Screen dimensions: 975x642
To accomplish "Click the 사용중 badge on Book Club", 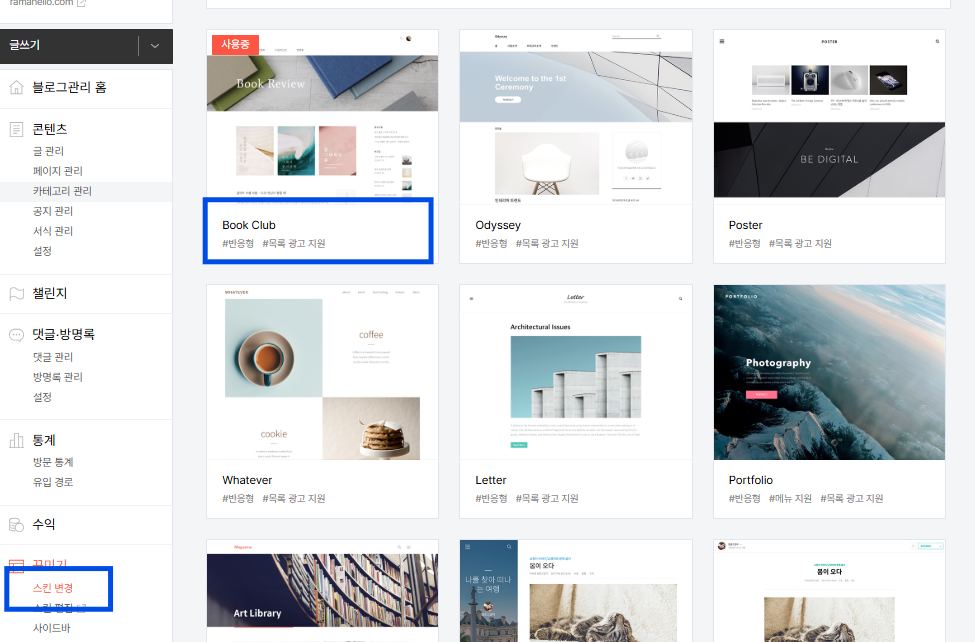I will [235, 44].
